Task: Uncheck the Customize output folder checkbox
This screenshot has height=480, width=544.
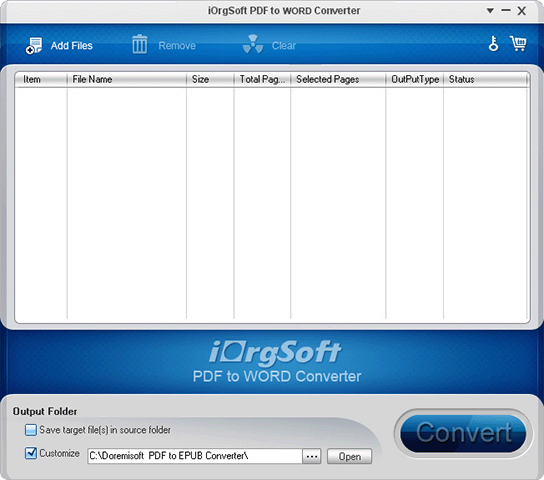Action: [x=31, y=453]
